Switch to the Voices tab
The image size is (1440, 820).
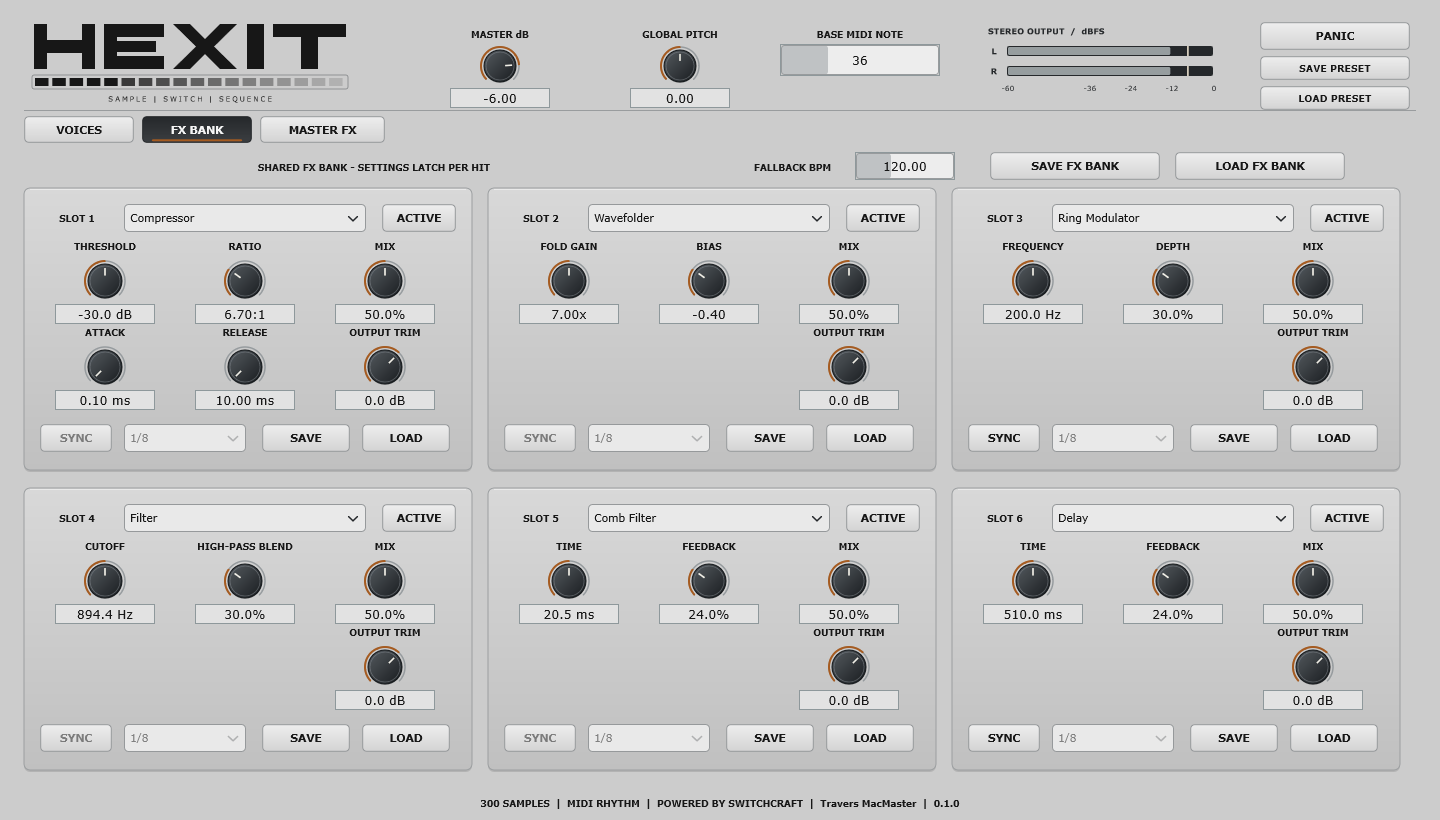click(x=79, y=130)
